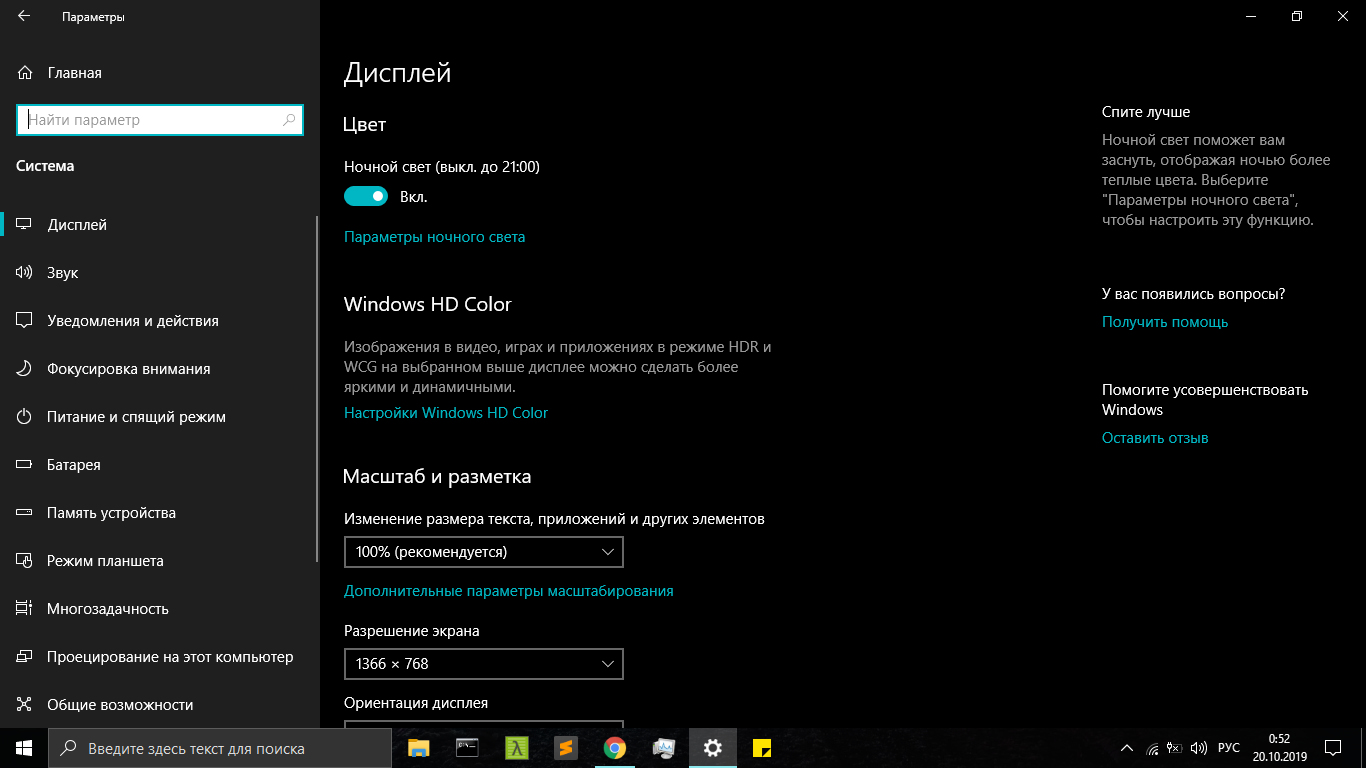Open the Настройки Windows HD Color link
The width and height of the screenshot is (1366, 768).
(446, 413)
